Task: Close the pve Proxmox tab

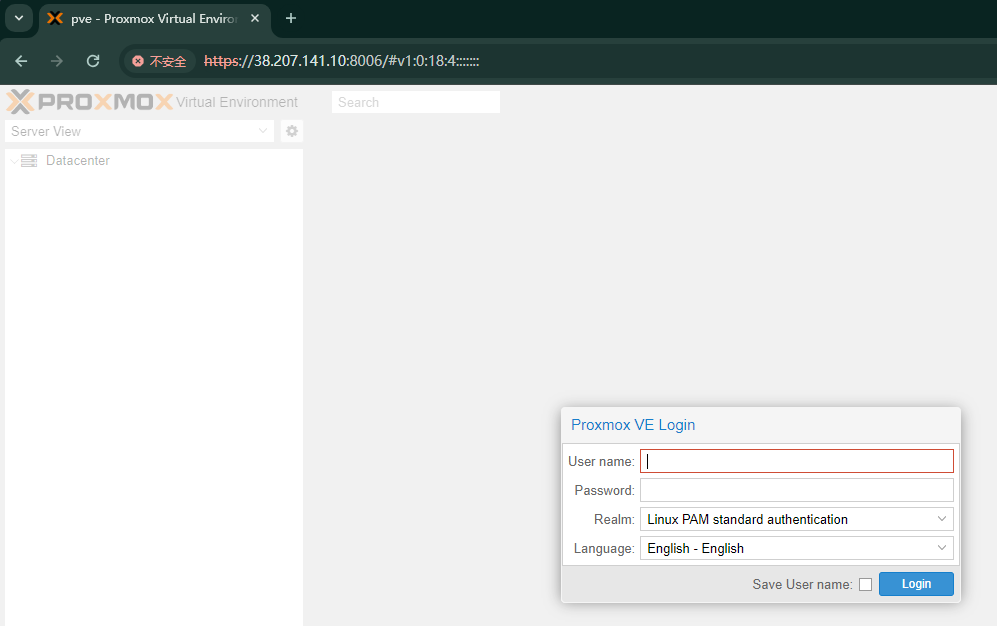Action: [x=255, y=18]
